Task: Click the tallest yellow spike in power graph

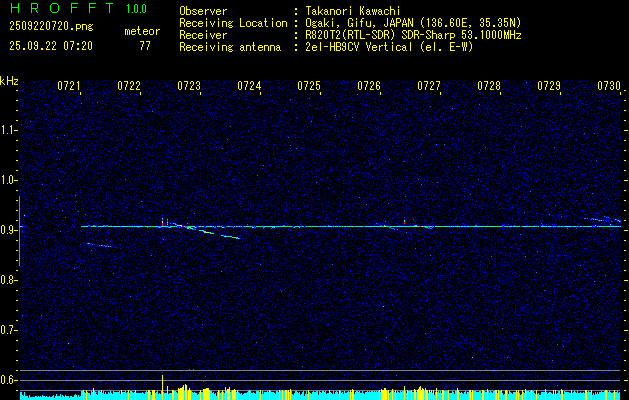Action: click(162, 387)
